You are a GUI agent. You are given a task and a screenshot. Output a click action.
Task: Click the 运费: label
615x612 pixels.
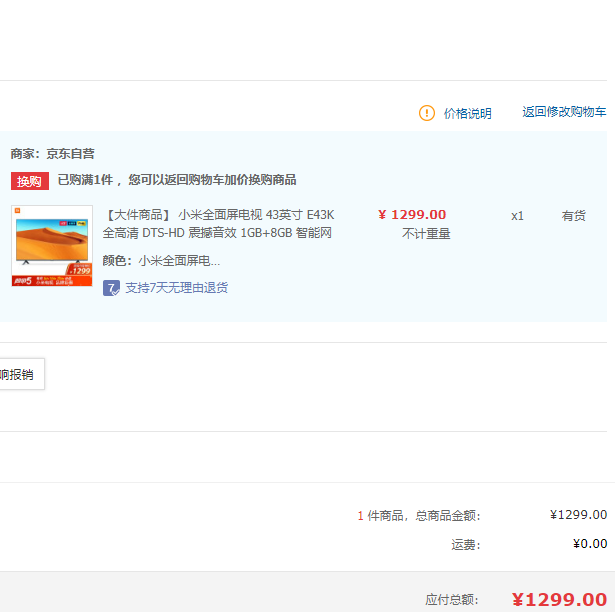point(466,545)
